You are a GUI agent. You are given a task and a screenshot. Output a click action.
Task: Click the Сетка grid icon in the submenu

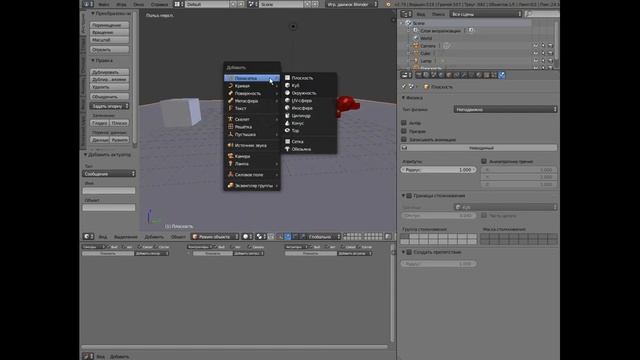[287, 141]
